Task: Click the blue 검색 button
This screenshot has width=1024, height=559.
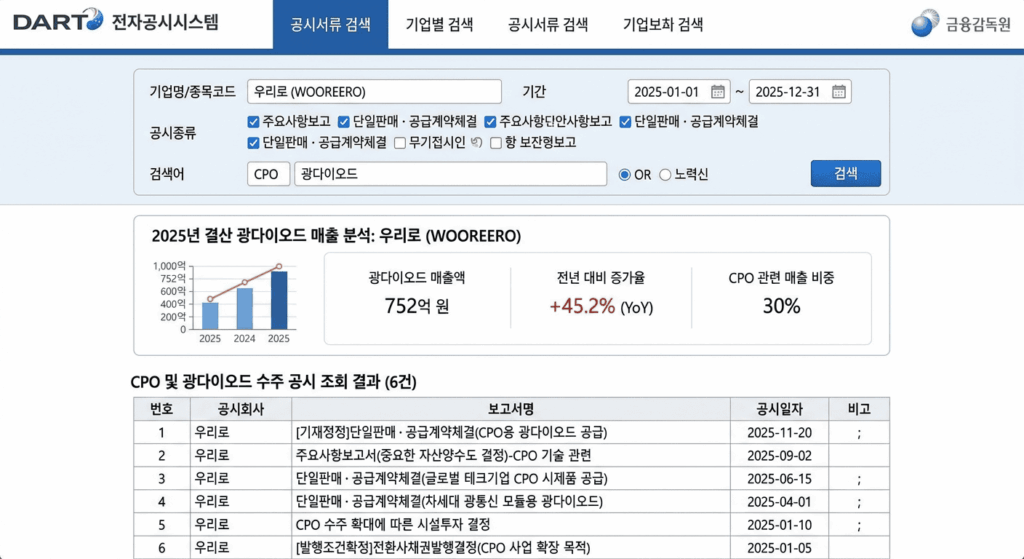Action: coord(846,173)
